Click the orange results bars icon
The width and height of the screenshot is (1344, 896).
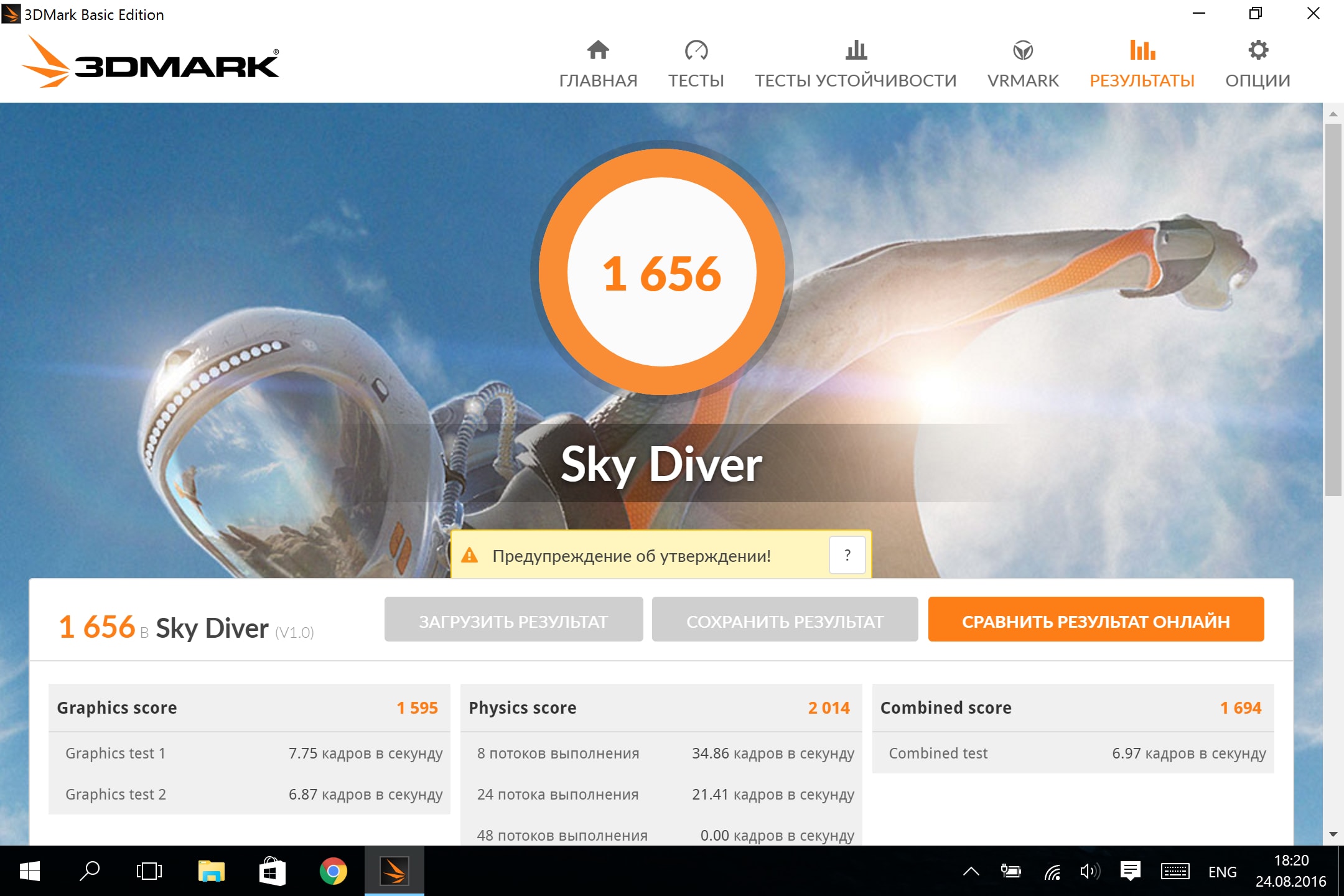click(x=1142, y=50)
